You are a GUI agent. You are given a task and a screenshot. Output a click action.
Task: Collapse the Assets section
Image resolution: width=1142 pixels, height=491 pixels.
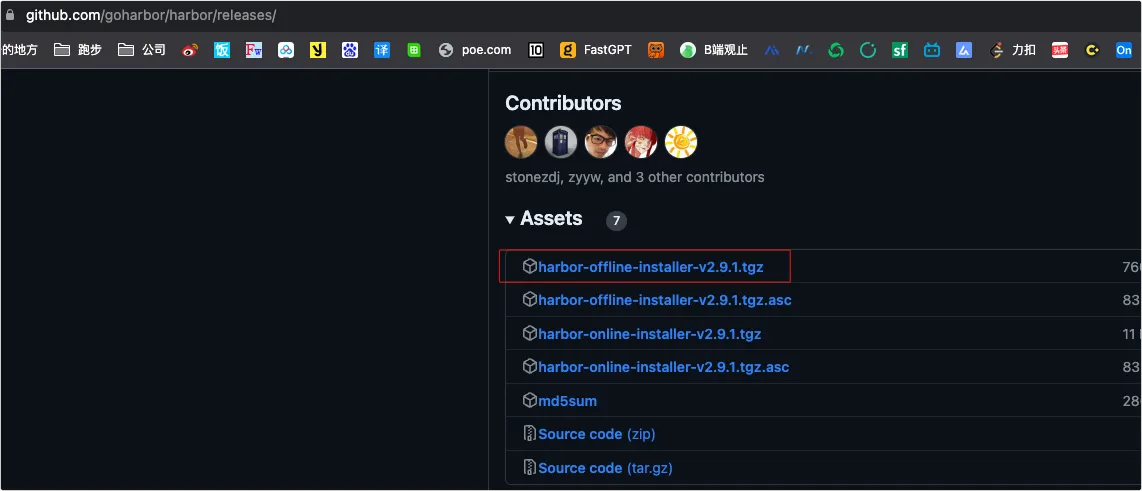pyautogui.click(x=544, y=219)
